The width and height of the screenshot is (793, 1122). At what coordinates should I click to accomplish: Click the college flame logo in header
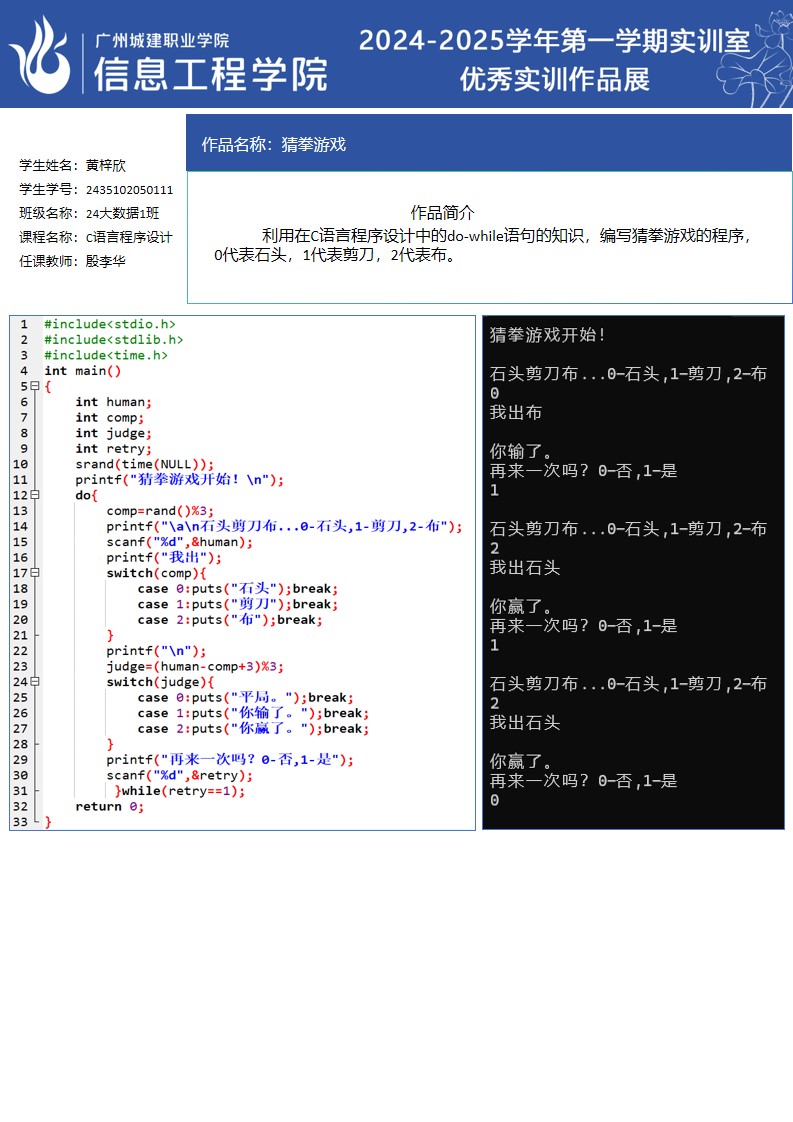pyautogui.click(x=41, y=54)
